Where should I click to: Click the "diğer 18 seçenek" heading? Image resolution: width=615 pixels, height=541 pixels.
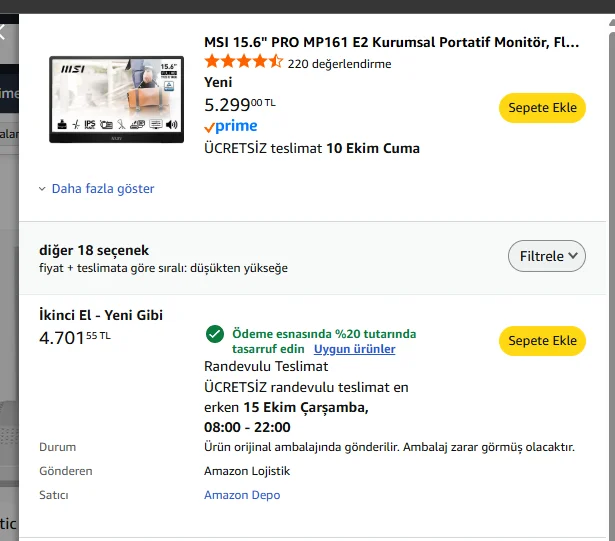click(94, 250)
